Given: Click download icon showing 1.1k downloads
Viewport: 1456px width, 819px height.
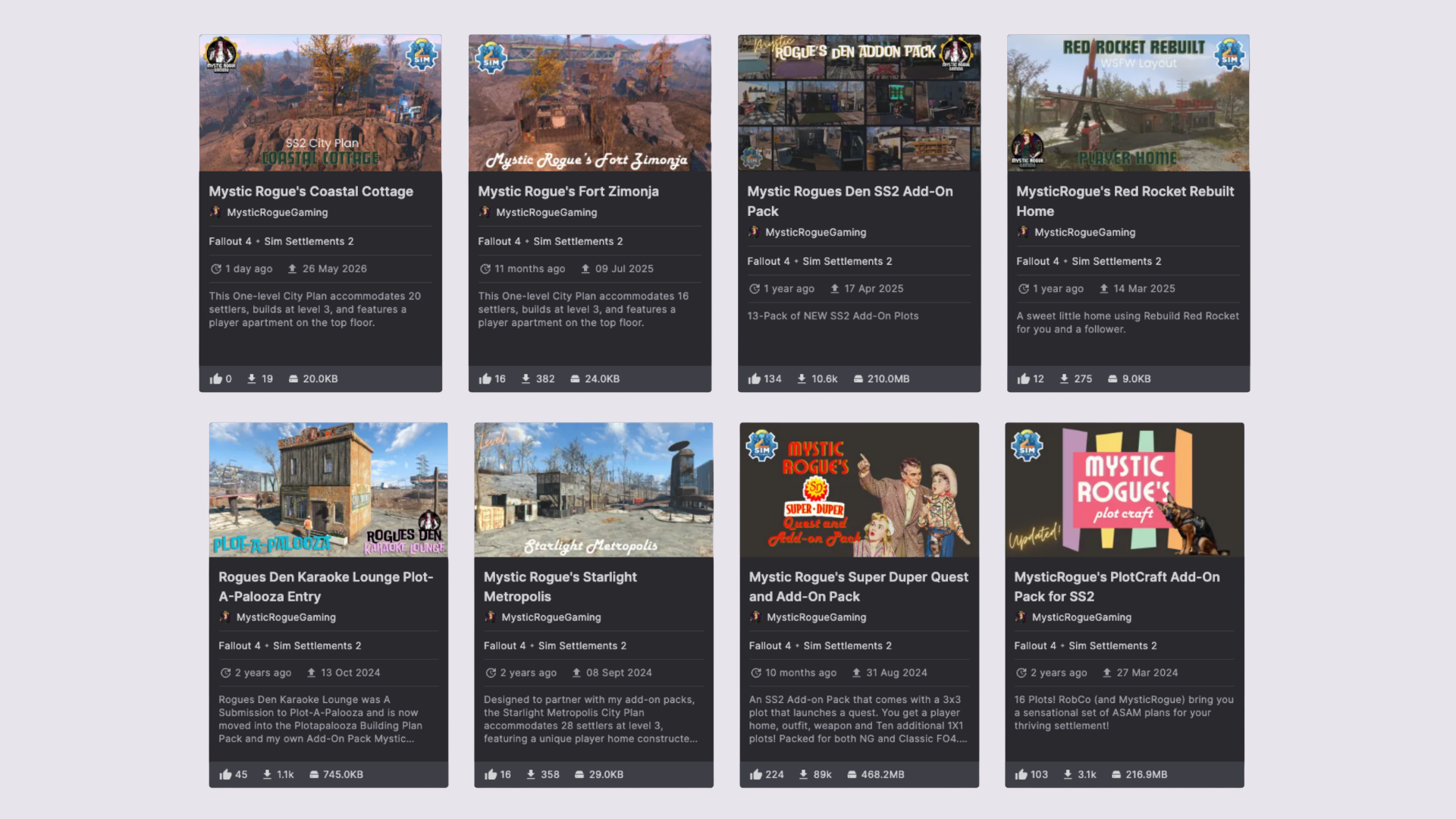Looking at the screenshot, I should click(x=267, y=774).
